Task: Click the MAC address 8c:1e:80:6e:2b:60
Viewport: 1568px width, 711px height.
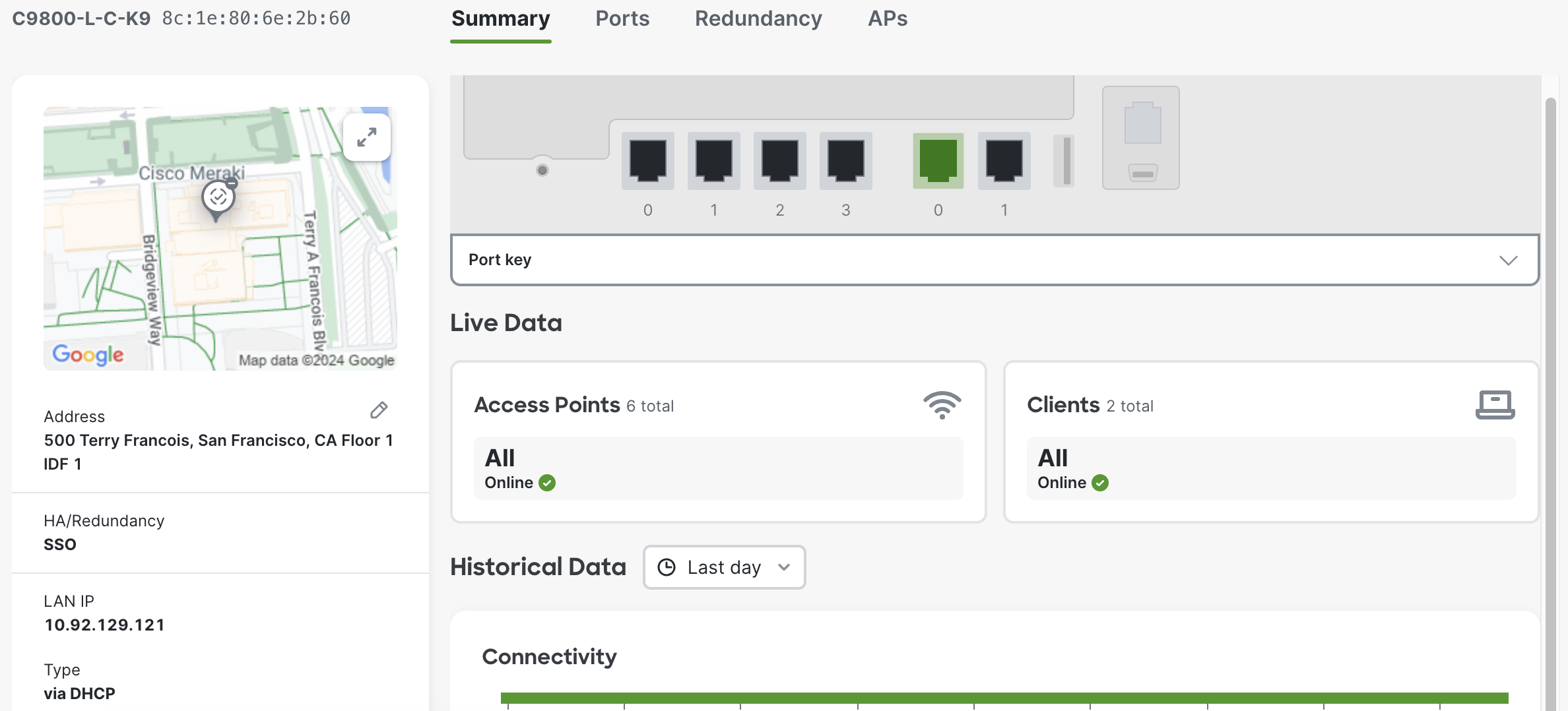Action: pyautogui.click(x=256, y=18)
